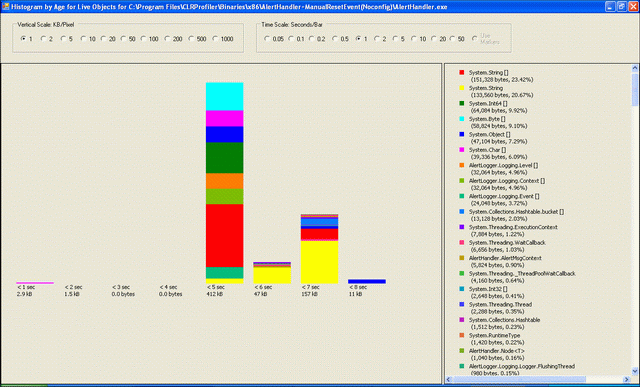Click cyan Byte[] segment in <5 sec bar
This screenshot has width=640, height=387.
coord(224,96)
